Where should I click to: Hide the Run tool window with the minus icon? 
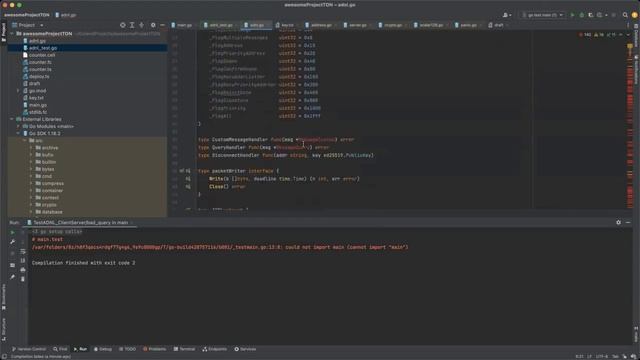628,222
